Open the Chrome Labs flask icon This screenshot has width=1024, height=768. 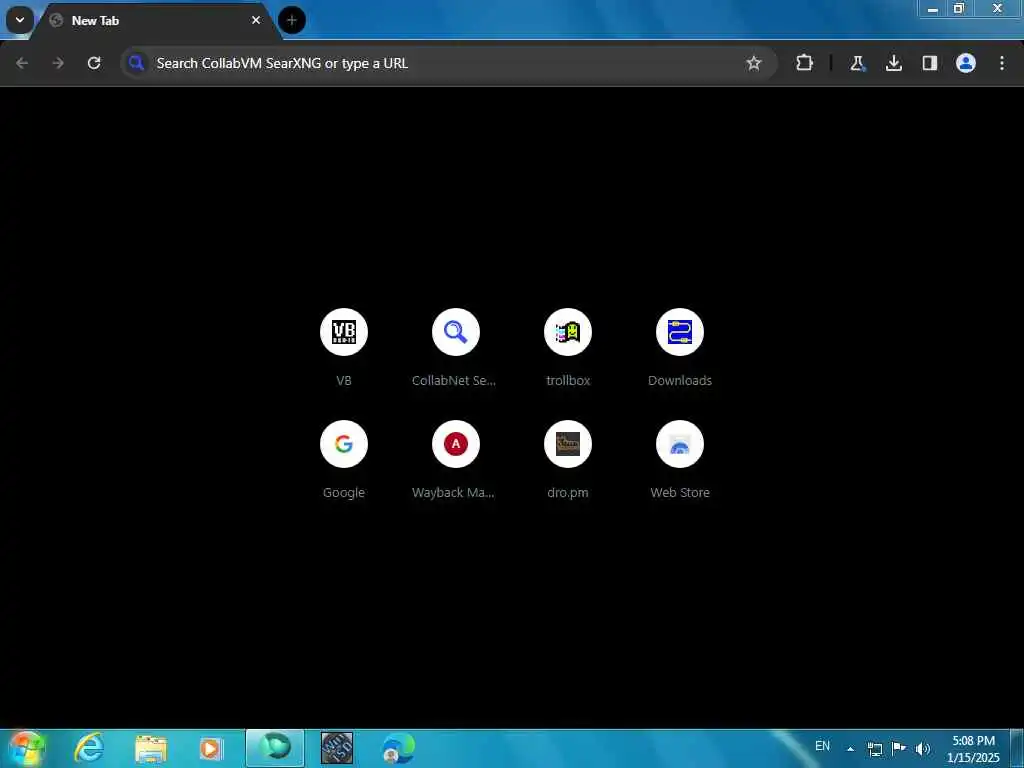(857, 63)
